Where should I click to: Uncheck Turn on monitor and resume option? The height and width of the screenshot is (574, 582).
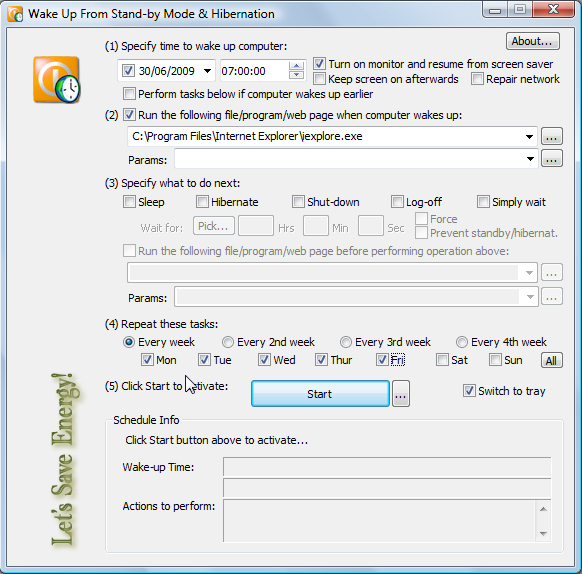319,64
